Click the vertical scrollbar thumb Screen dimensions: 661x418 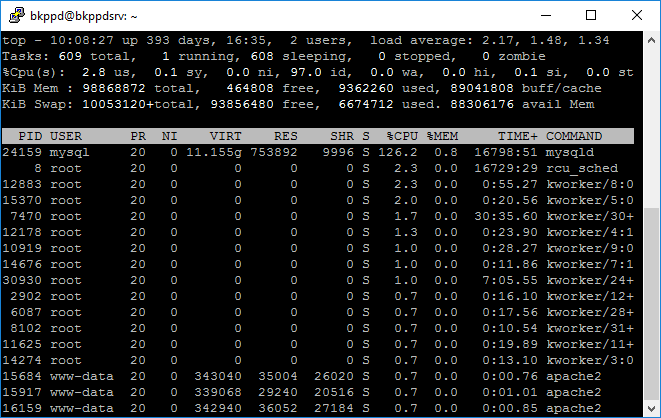(652, 300)
